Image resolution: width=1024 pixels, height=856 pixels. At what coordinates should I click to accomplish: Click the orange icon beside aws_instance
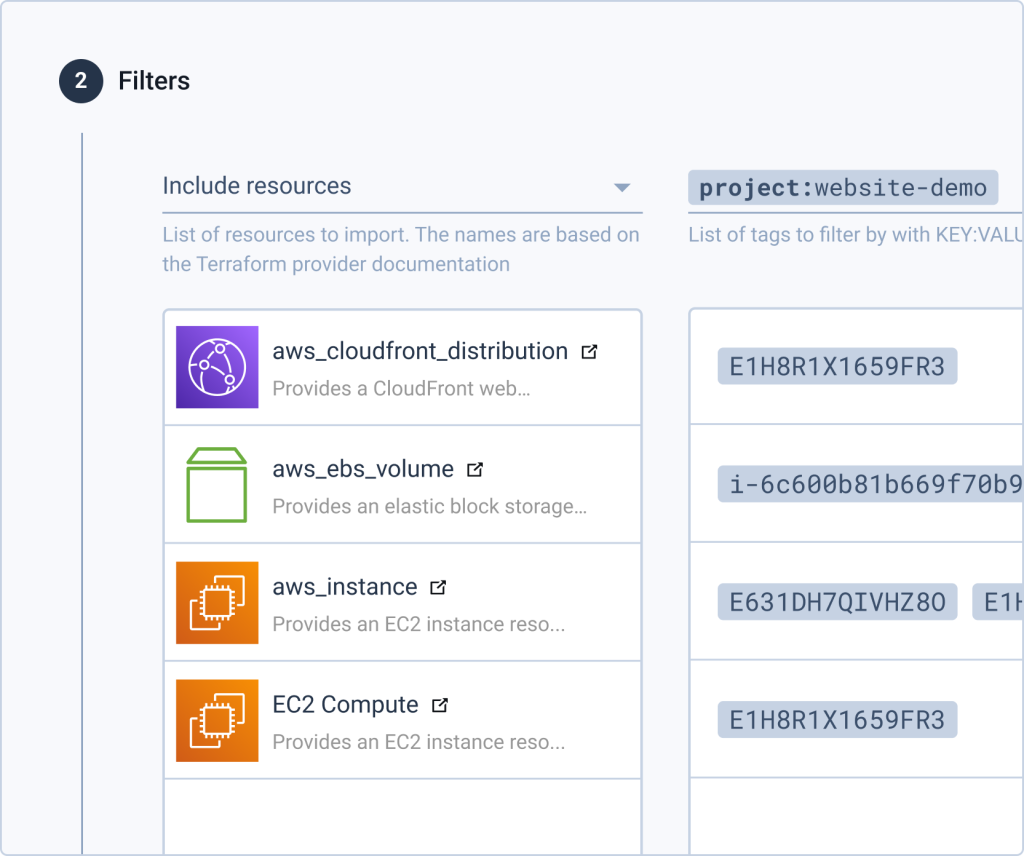[x=217, y=602]
